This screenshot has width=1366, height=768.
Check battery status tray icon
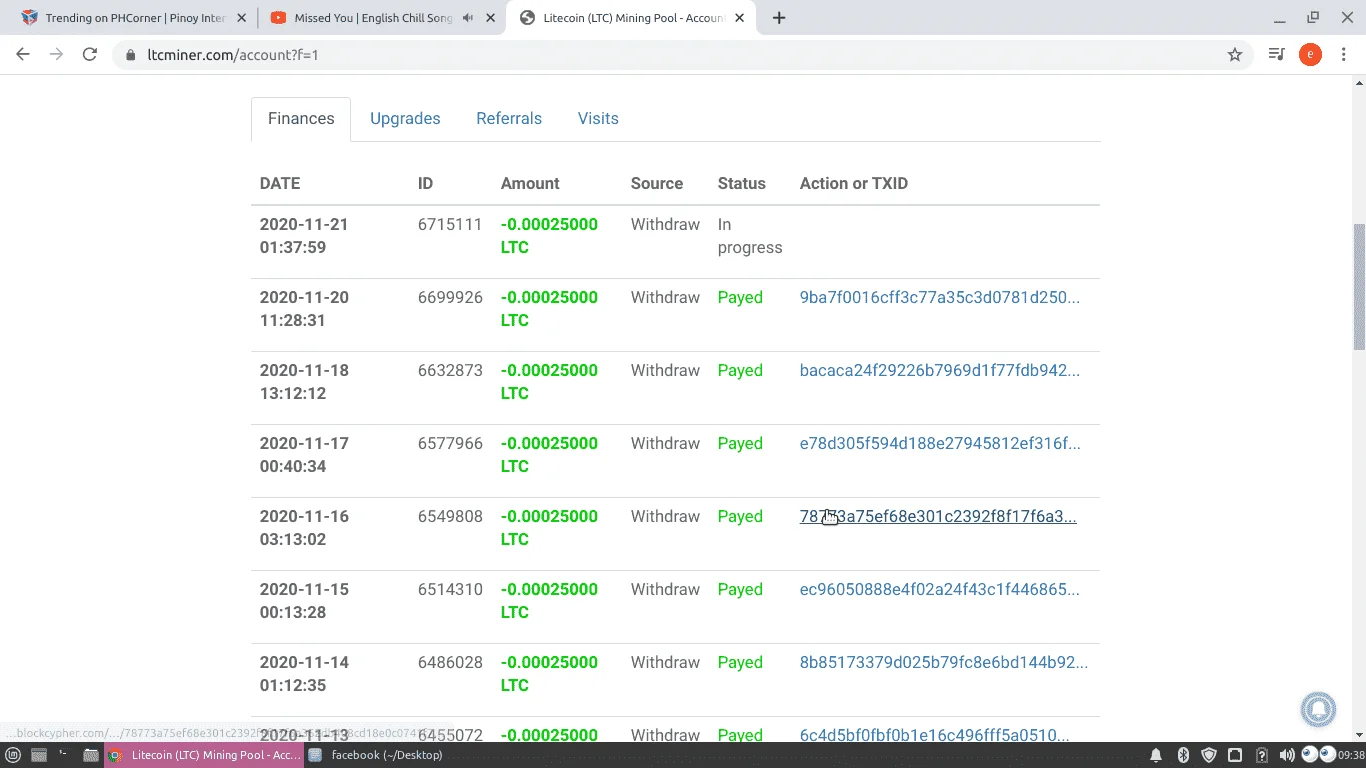(x=1262, y=755)
